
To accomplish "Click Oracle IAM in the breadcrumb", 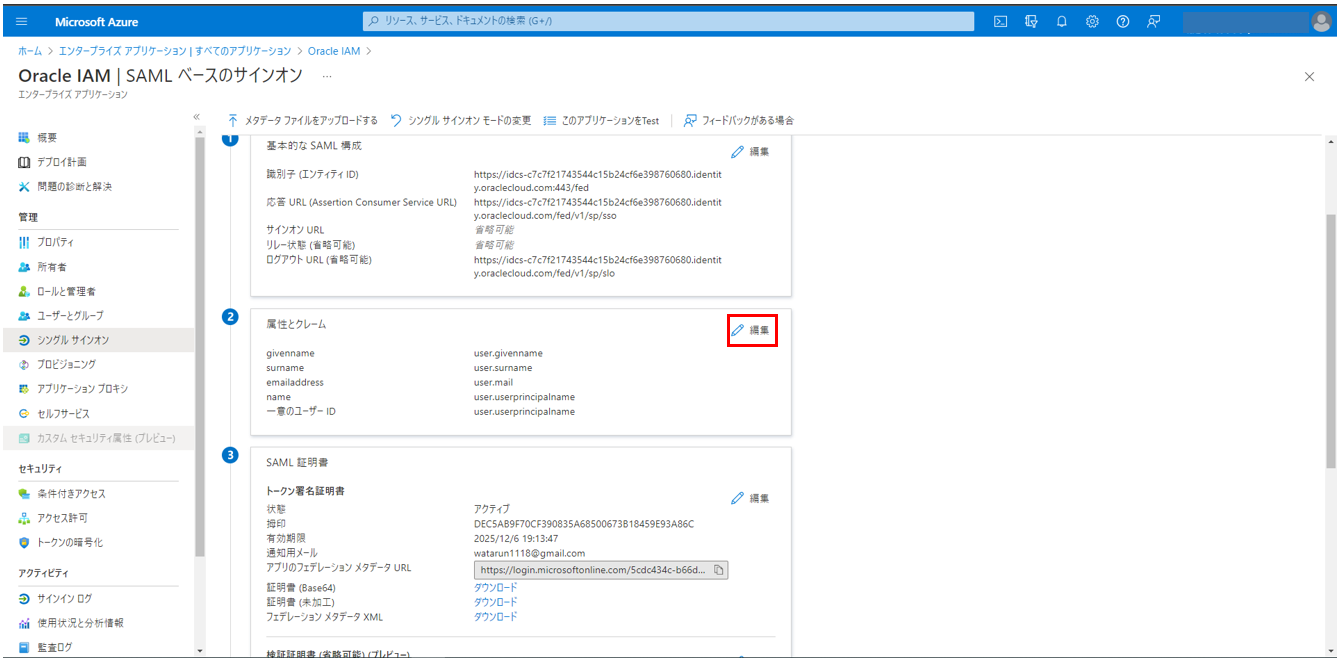I will tap(334, 51).
